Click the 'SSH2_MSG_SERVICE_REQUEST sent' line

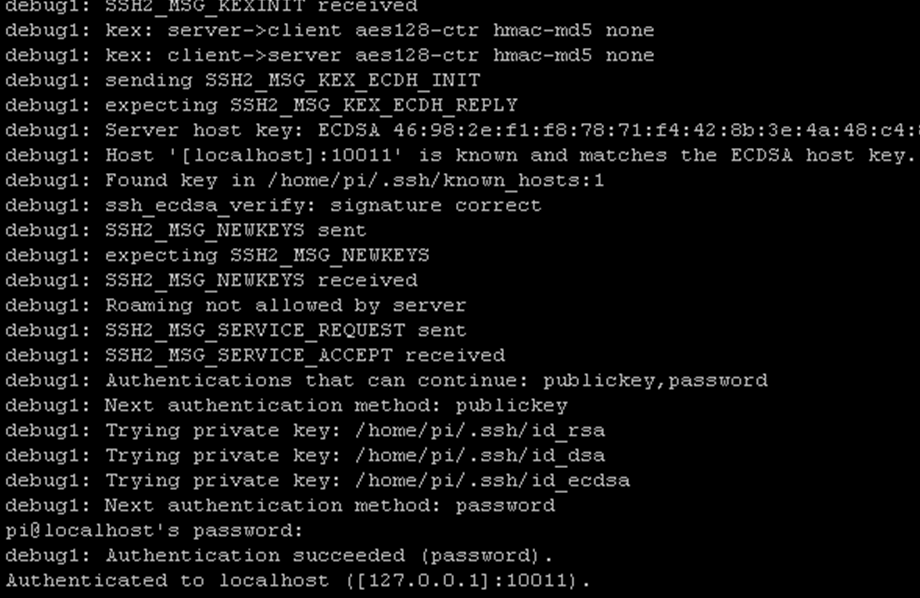236,331
